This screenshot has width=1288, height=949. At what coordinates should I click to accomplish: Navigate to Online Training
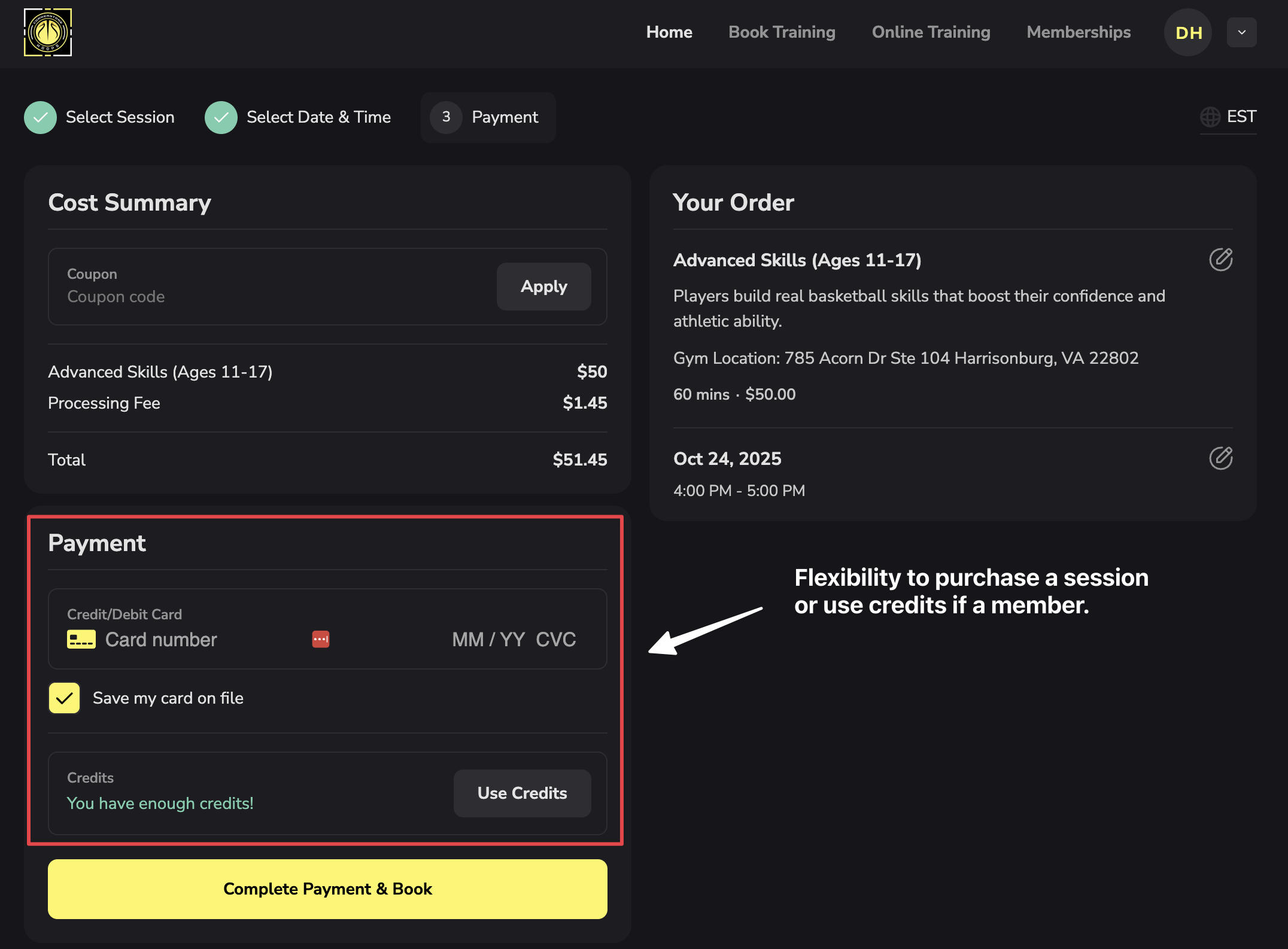tap(931, 32)
